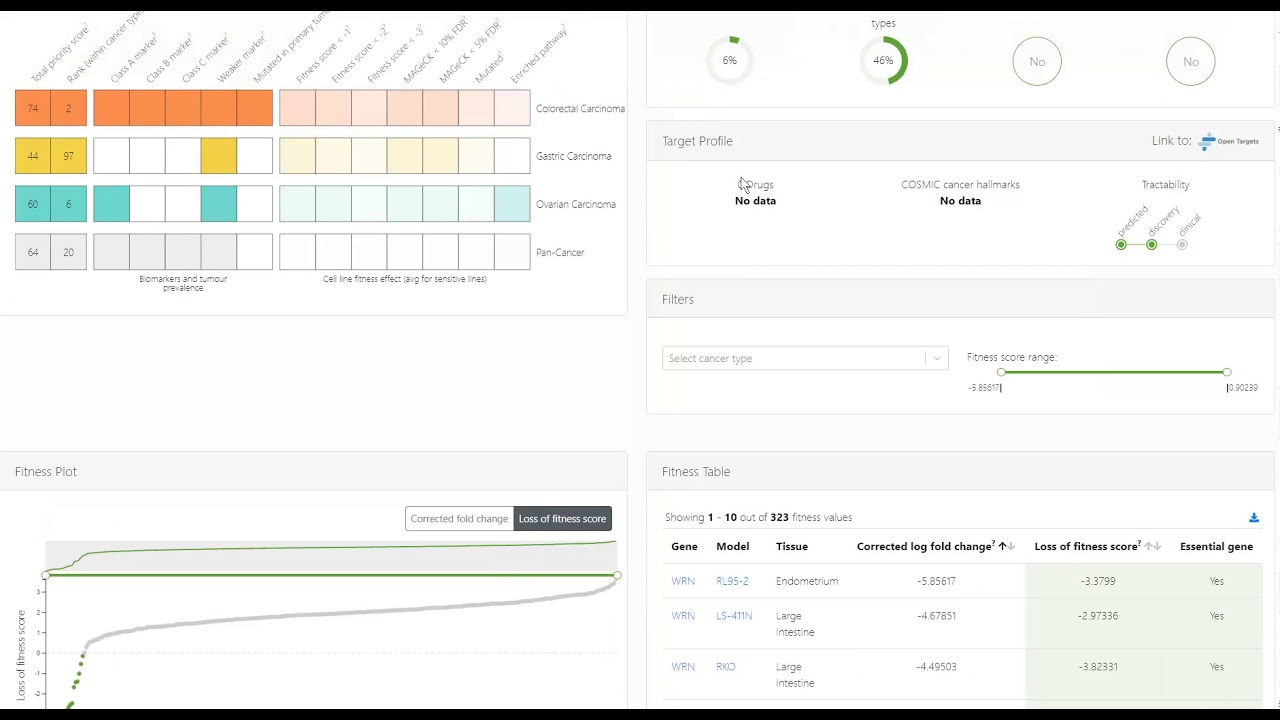Sort by Corrected log fold change arrows
1280x720 pixels.
(1007, 547)
